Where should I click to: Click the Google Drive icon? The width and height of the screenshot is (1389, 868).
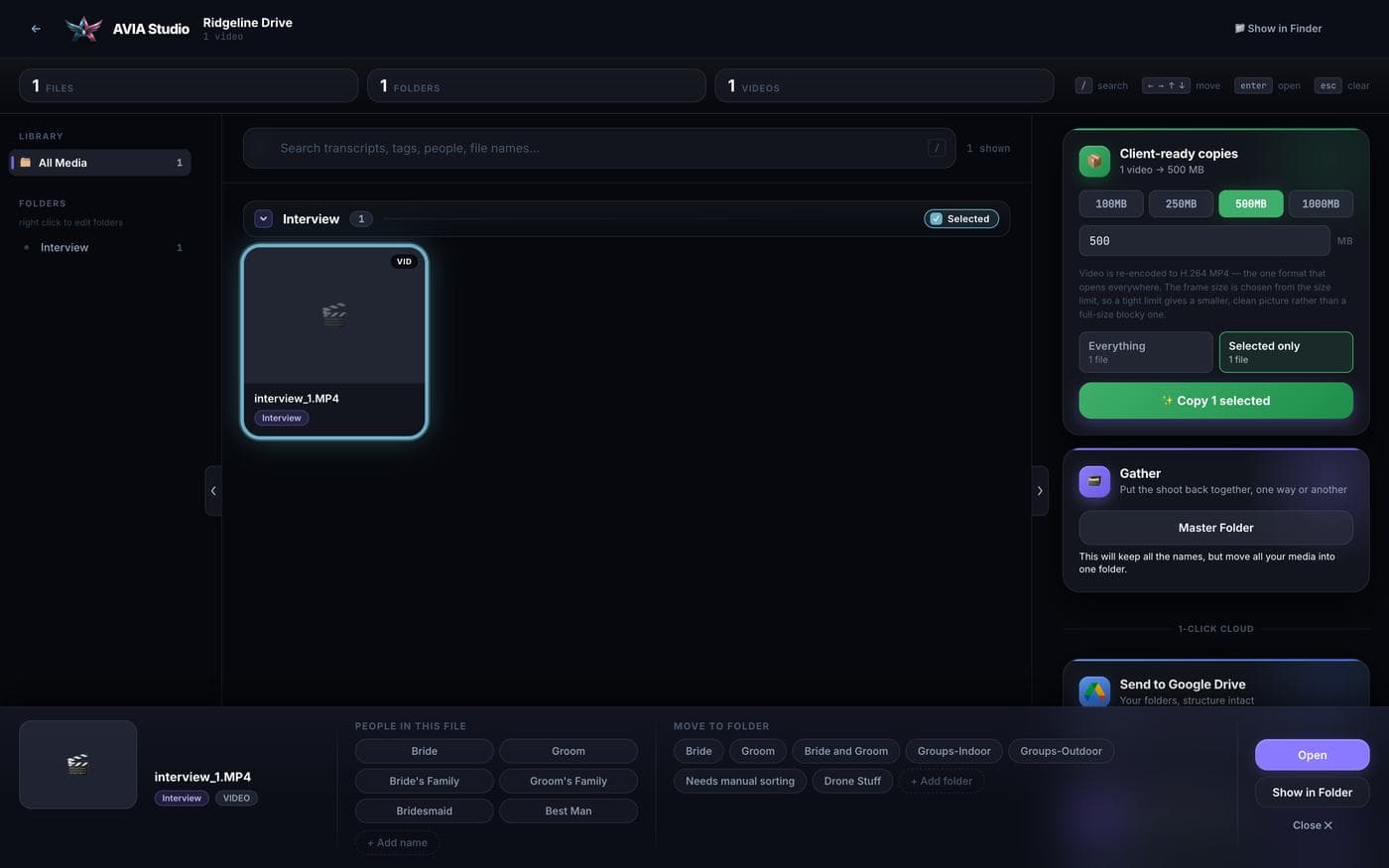click(x=1094, y=691)
